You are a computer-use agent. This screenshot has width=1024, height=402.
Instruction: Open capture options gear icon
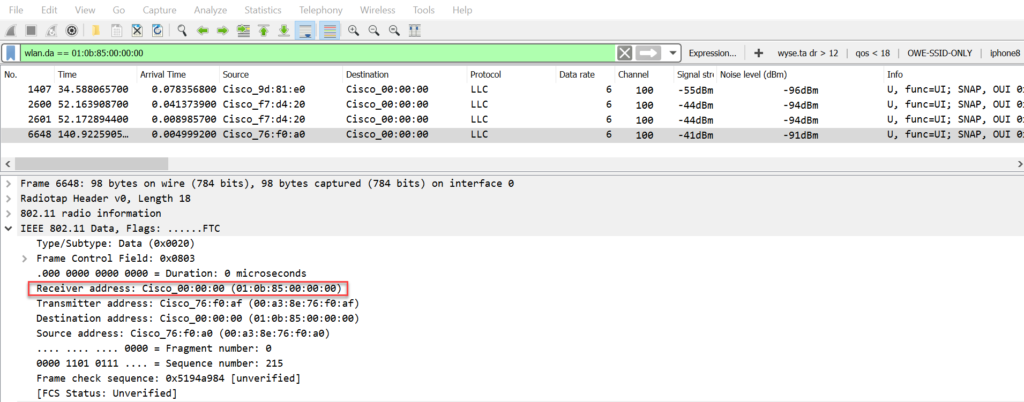click(74, 31)
